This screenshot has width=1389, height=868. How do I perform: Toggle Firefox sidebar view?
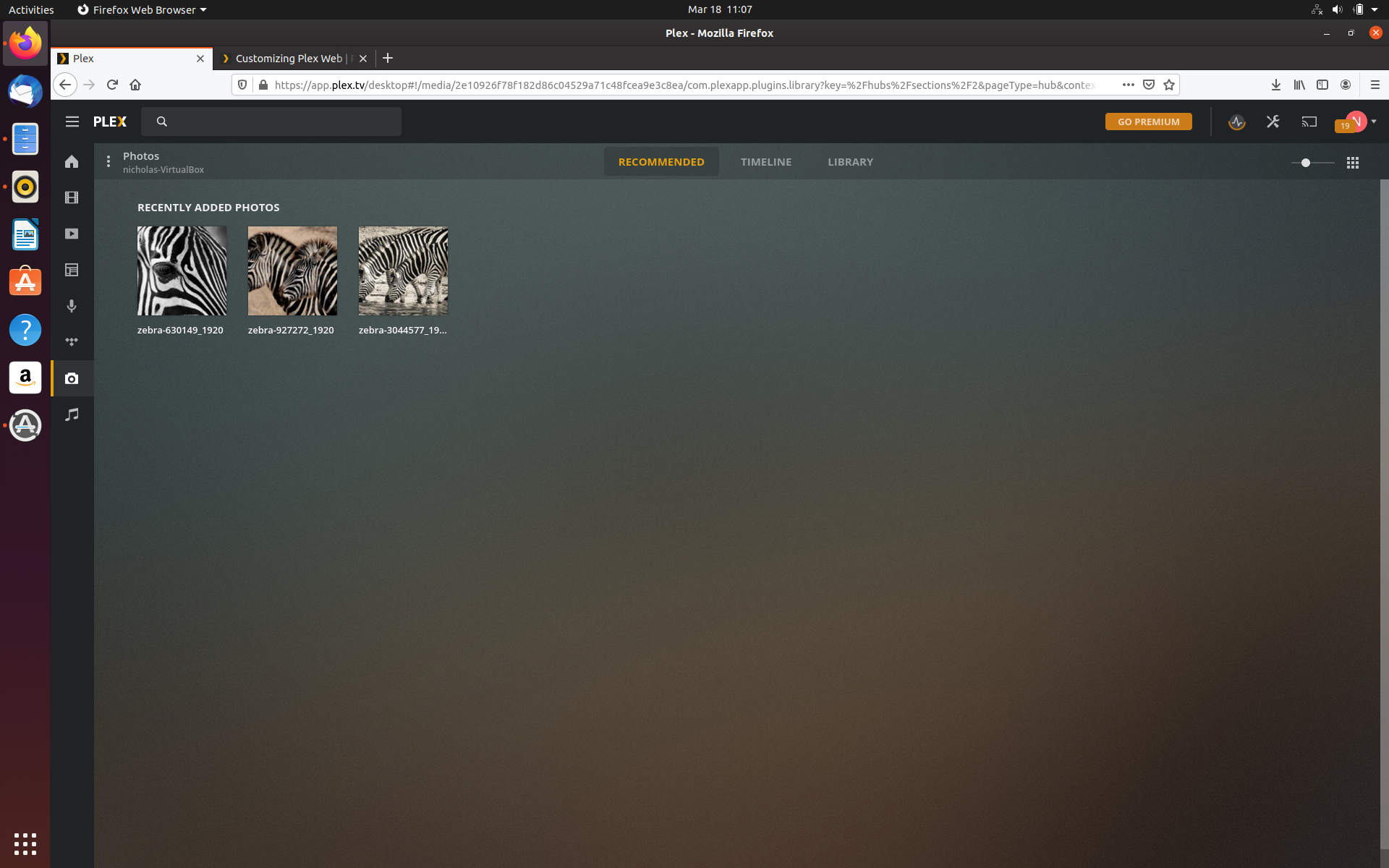pos(1322,85)
